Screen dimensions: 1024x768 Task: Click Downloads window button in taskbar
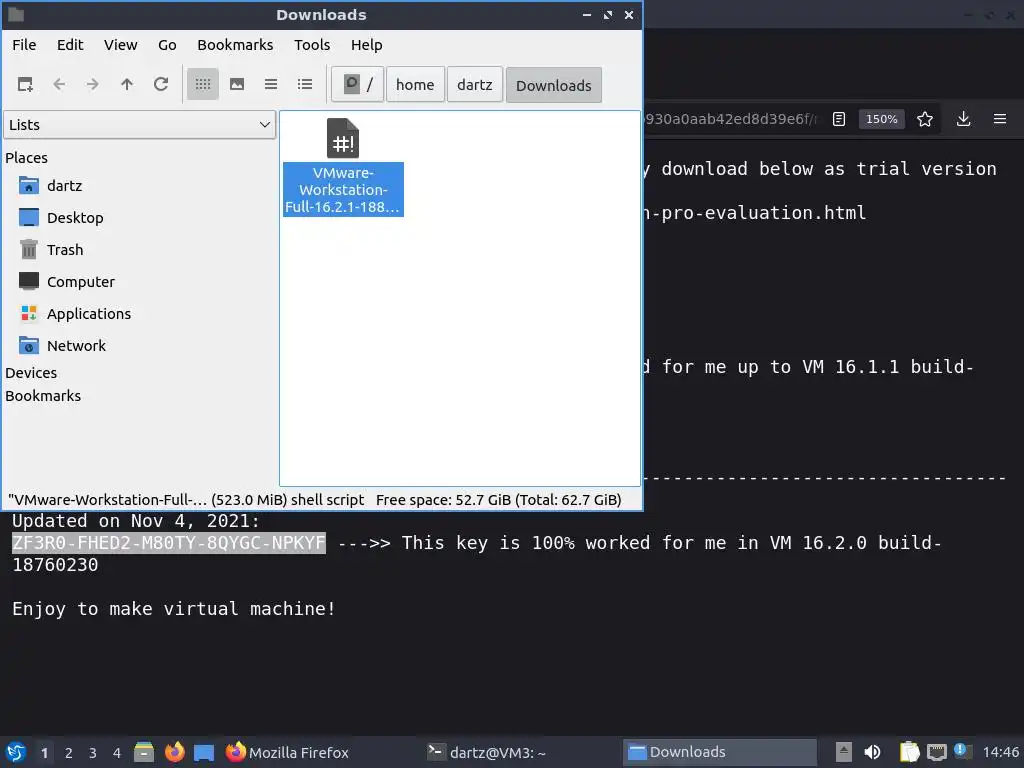pyautogui.click(x=719, y=752)
